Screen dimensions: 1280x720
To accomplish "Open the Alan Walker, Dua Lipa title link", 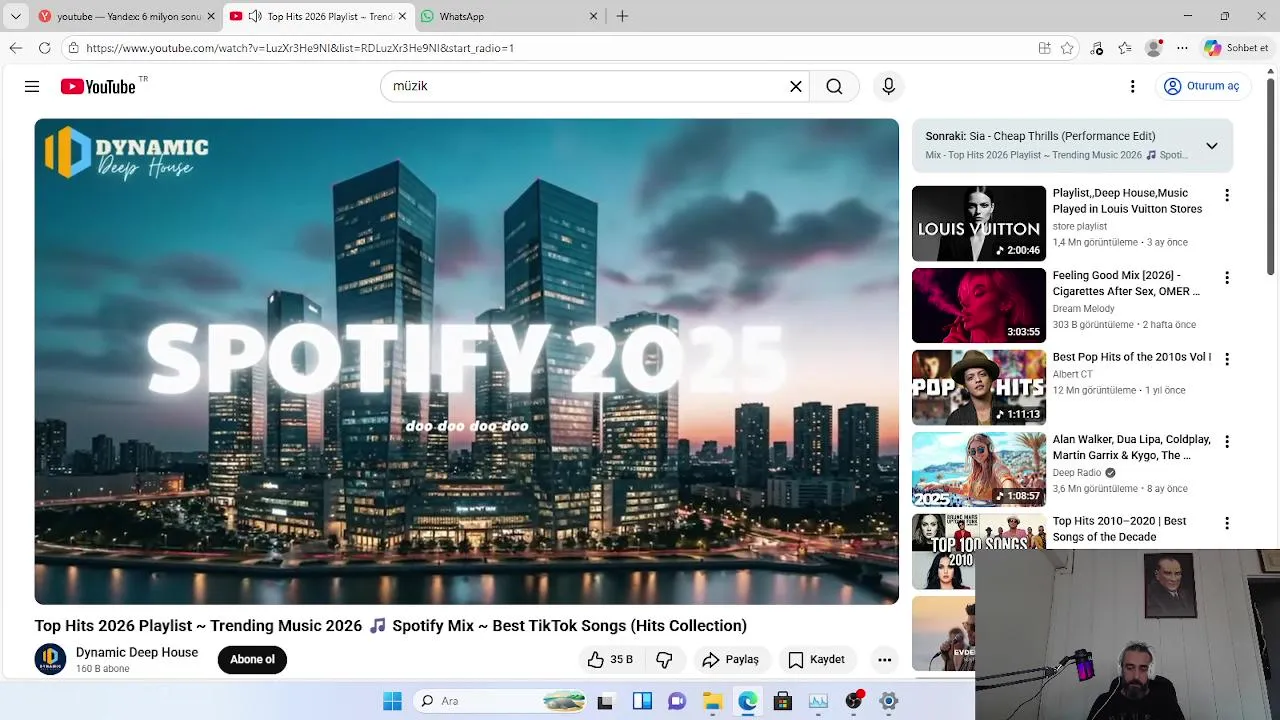I will tap(1131, 447).
